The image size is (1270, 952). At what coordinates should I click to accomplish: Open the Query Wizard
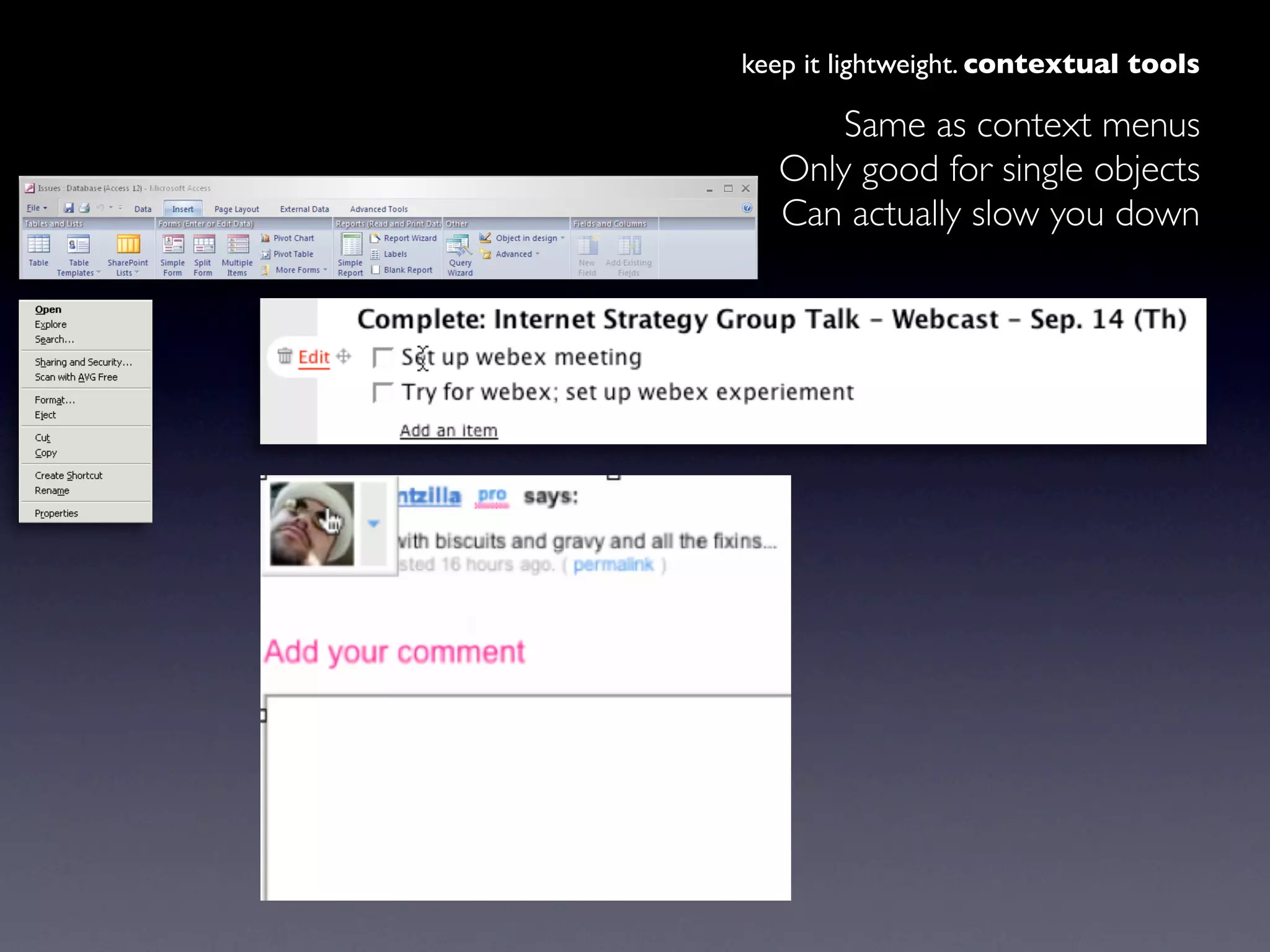click(460, 256)
